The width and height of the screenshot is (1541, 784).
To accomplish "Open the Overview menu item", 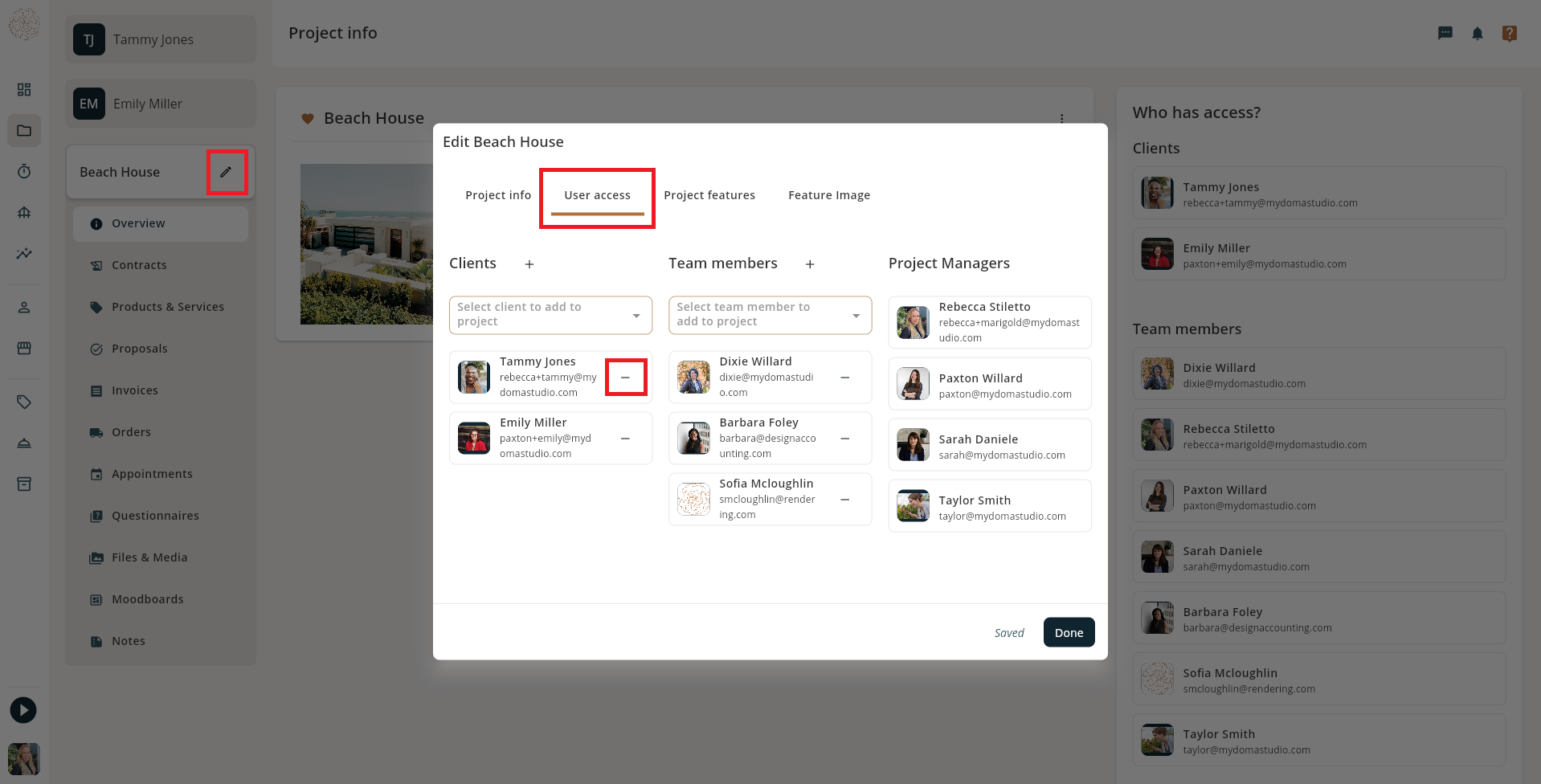I will (x=161, y=223).
